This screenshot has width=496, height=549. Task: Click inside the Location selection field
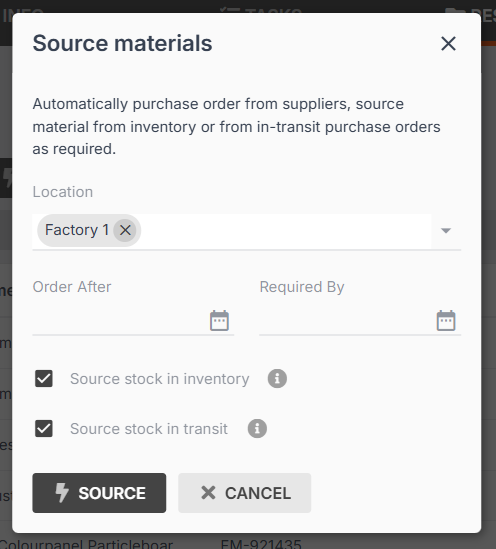[x=285, y=231]
